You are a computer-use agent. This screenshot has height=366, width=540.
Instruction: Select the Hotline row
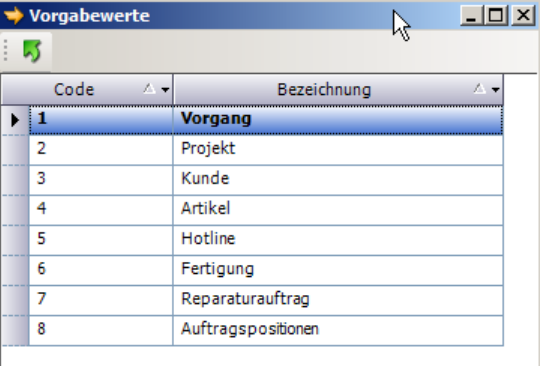pos(266,240)
